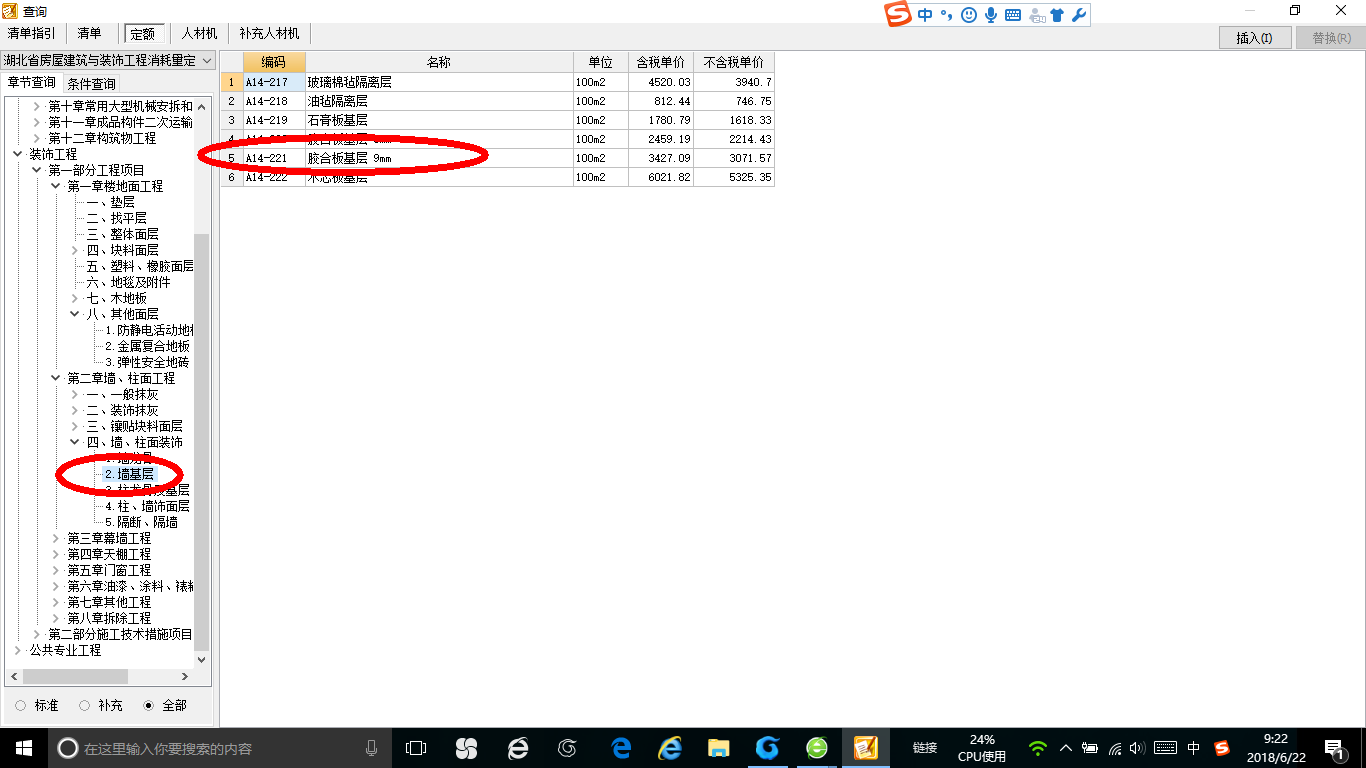This screenshot has height=768, width=1366.
Task: Open the Microsoft Edge taskbar icon
Action: tap(622, 748)
